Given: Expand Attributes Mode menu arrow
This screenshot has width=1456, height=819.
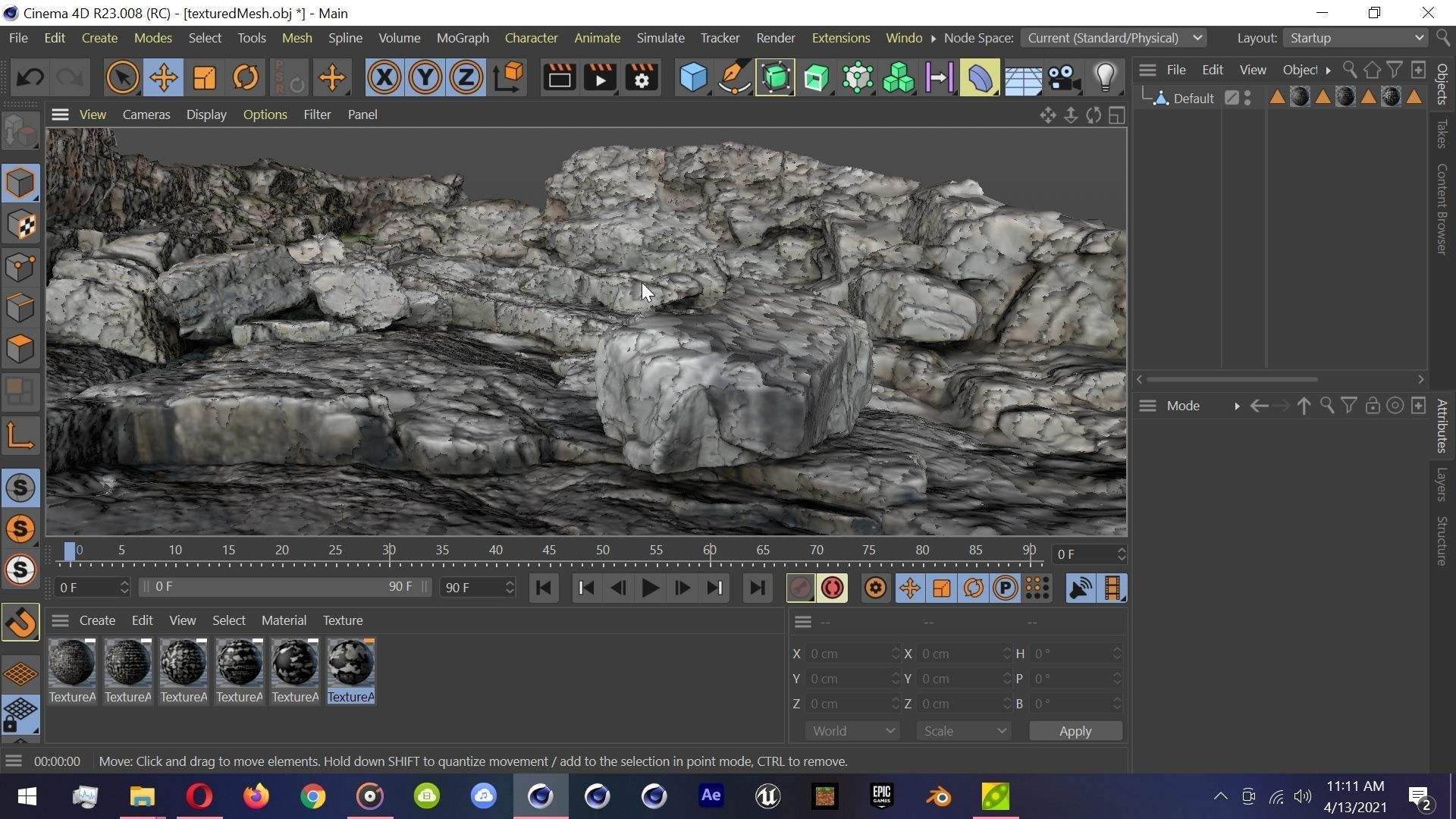Looking at the screenshot, I should point(1237,406).
